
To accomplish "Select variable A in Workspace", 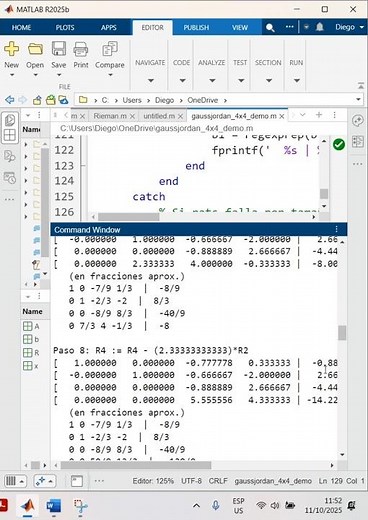I will pyautogui.click(x=31, y=326).
